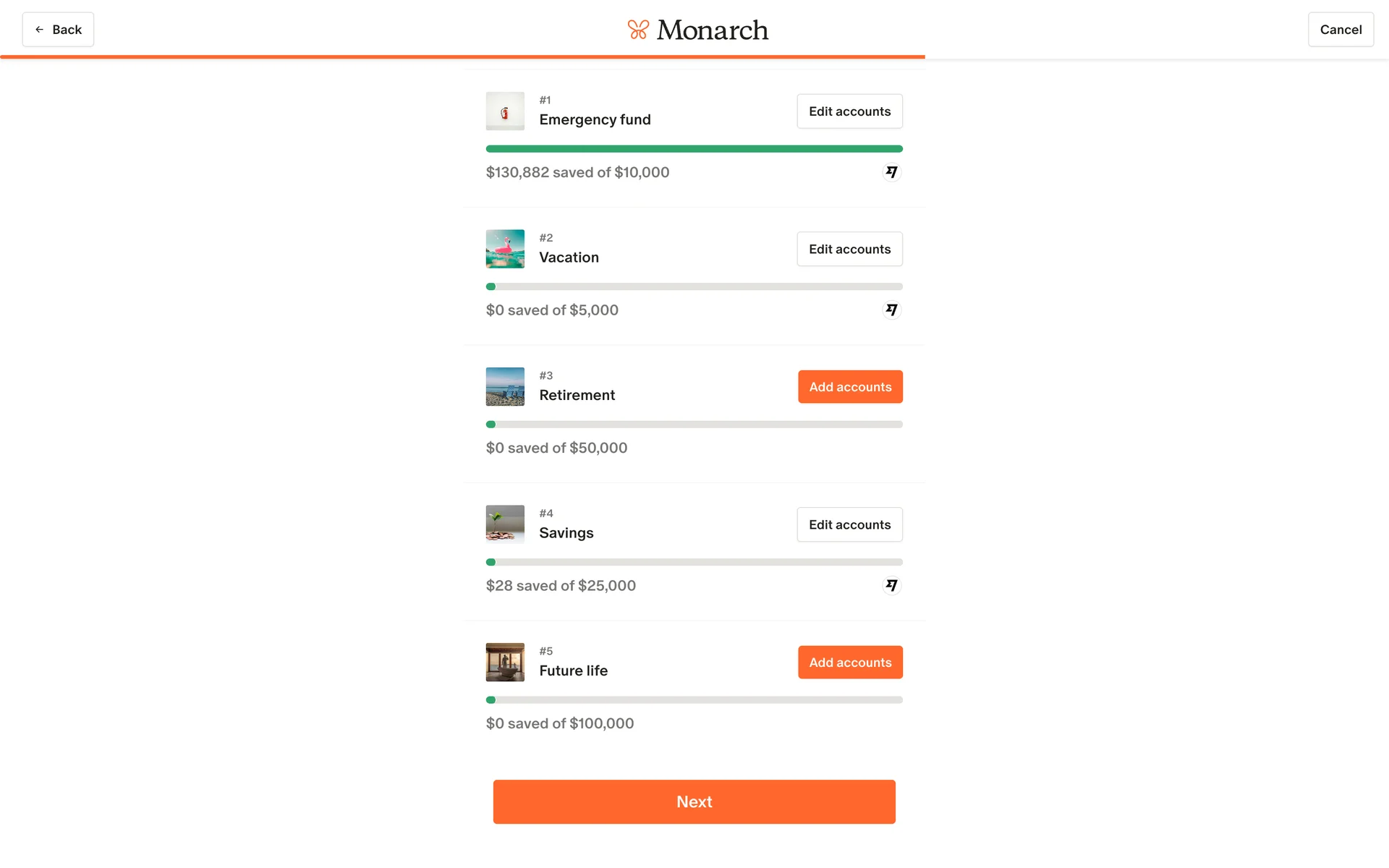Click the Wise account icon under Emergency fund
1389x868 pixels.
pyautogui.click(x=891, y=172)
